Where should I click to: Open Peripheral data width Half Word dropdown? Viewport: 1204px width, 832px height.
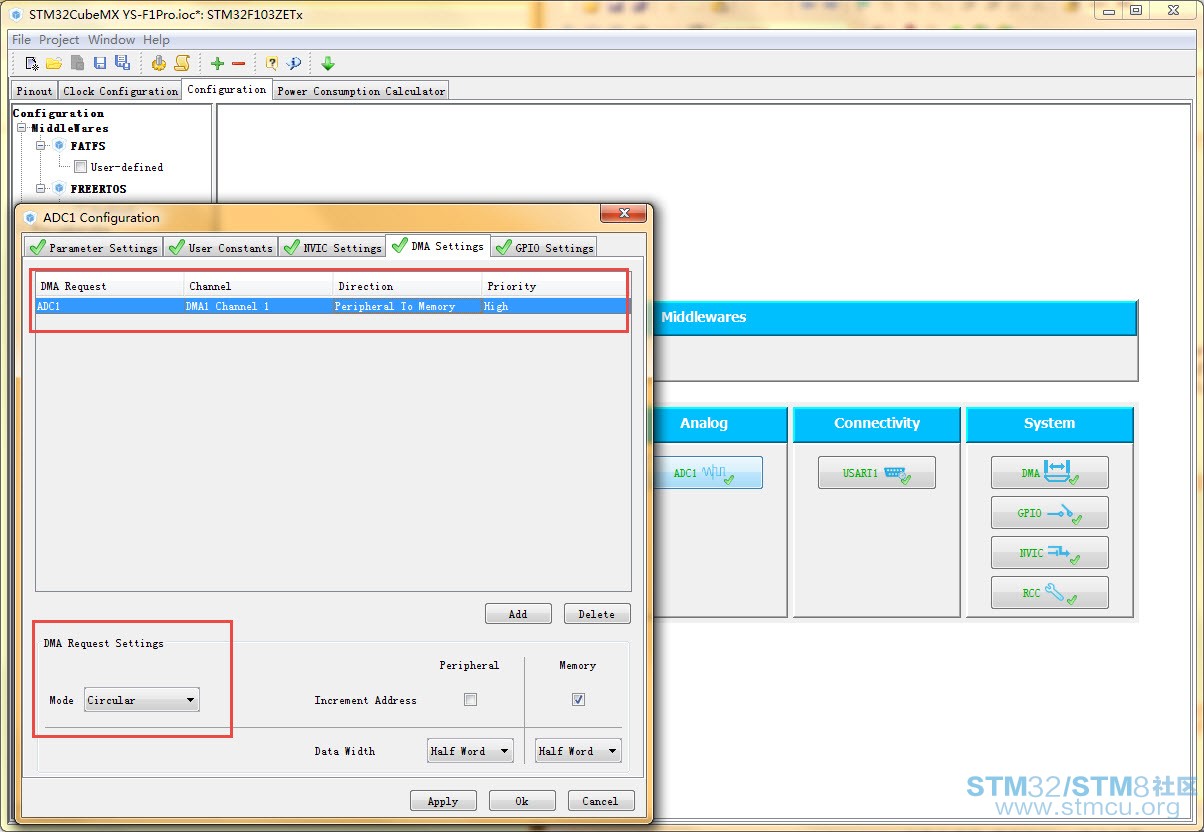(470, 751)
